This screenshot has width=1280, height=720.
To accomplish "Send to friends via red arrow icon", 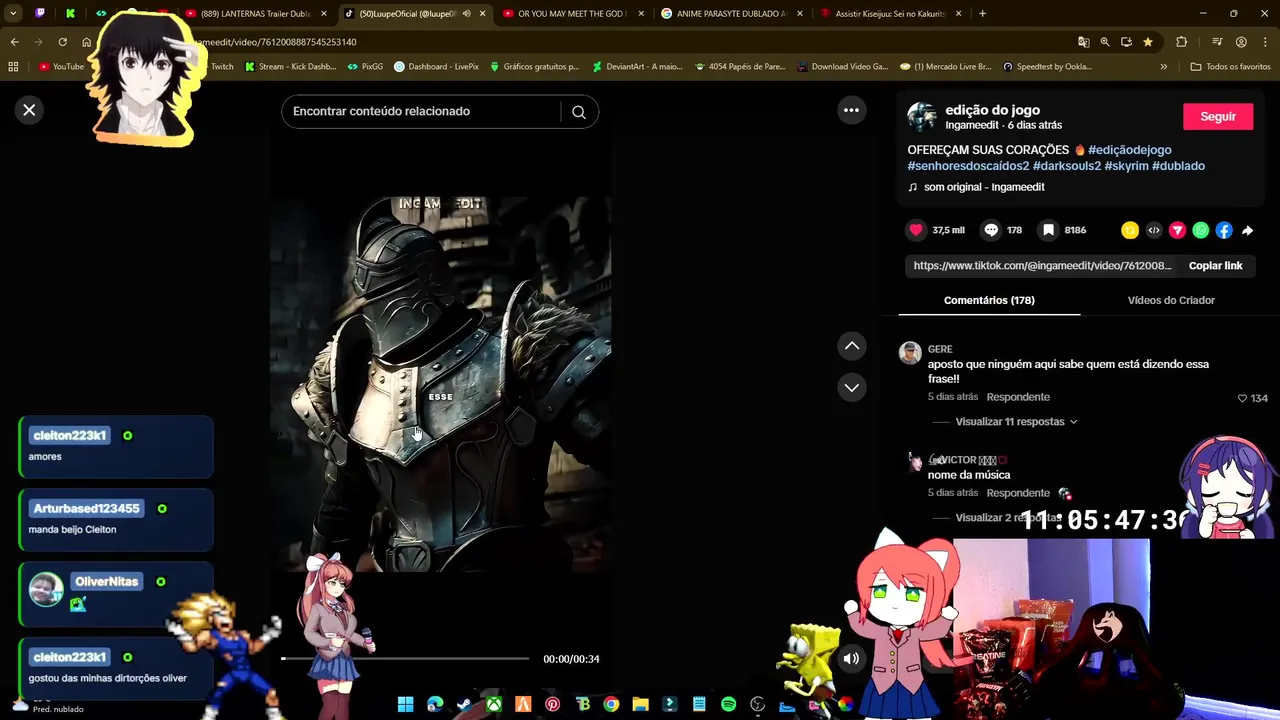I will (x=1177, y=230).
